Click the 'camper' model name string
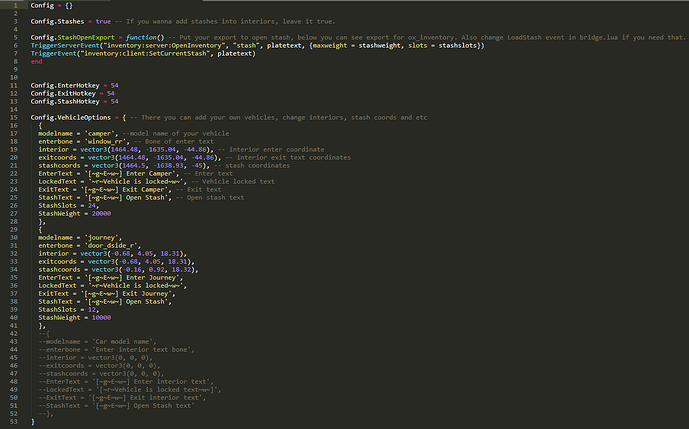 coord(101,133)
